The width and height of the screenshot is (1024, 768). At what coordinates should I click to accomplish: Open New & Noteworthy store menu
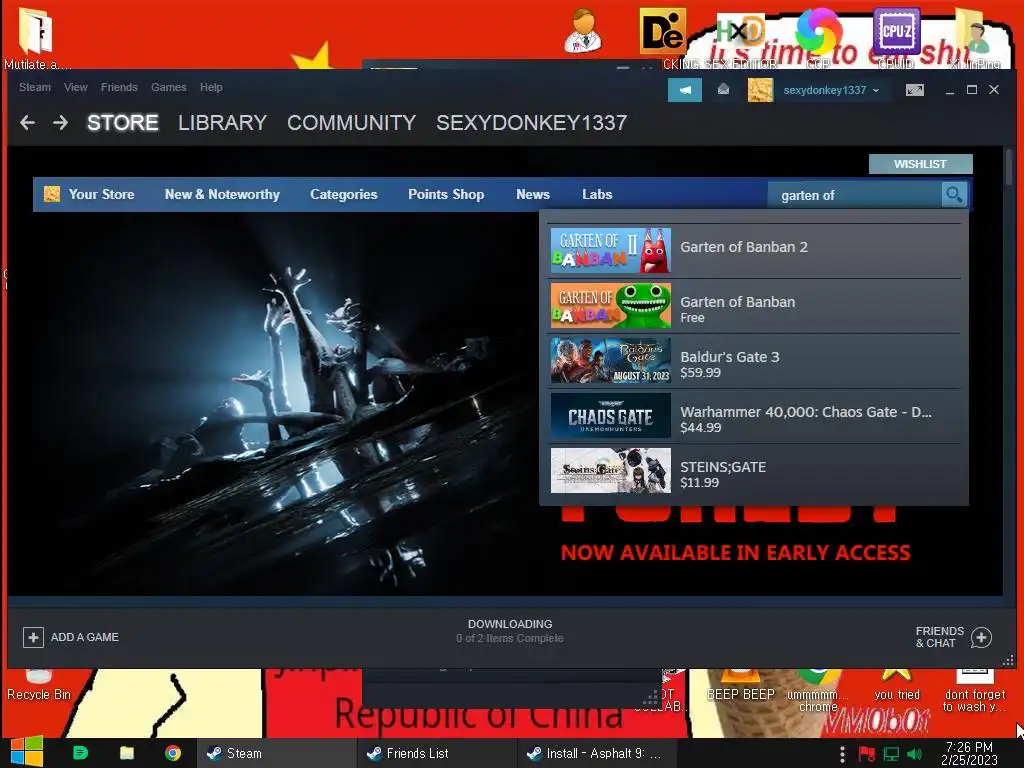pos(222,194)
